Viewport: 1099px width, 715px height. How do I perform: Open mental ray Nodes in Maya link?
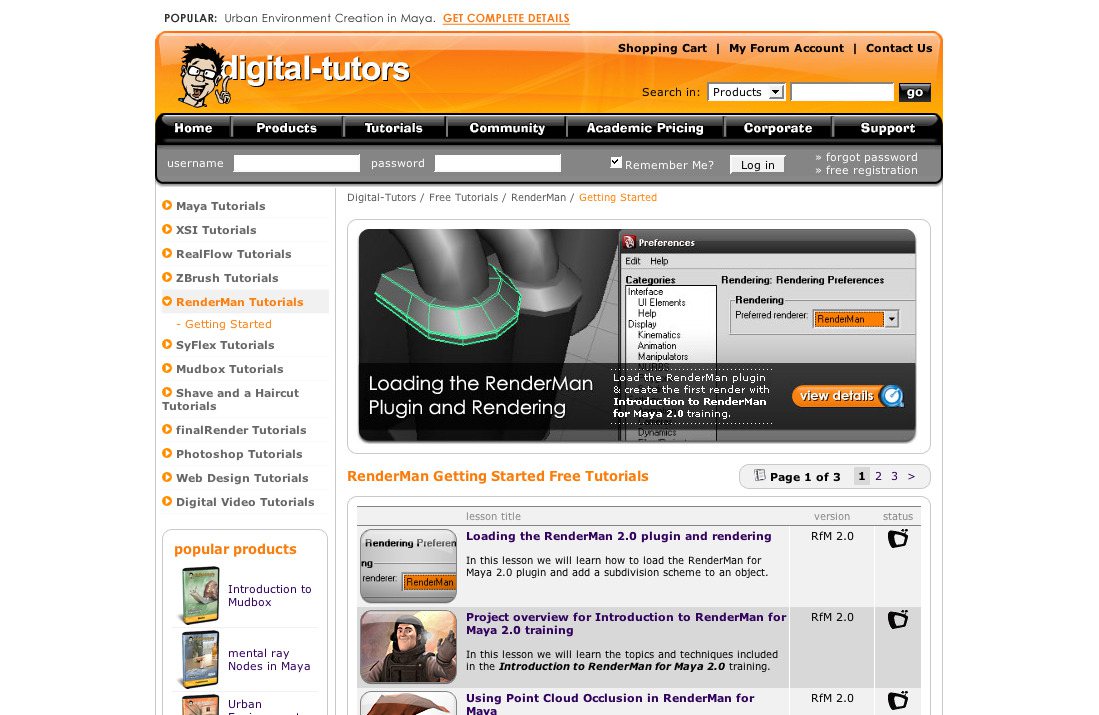click(x=269, y=660)
